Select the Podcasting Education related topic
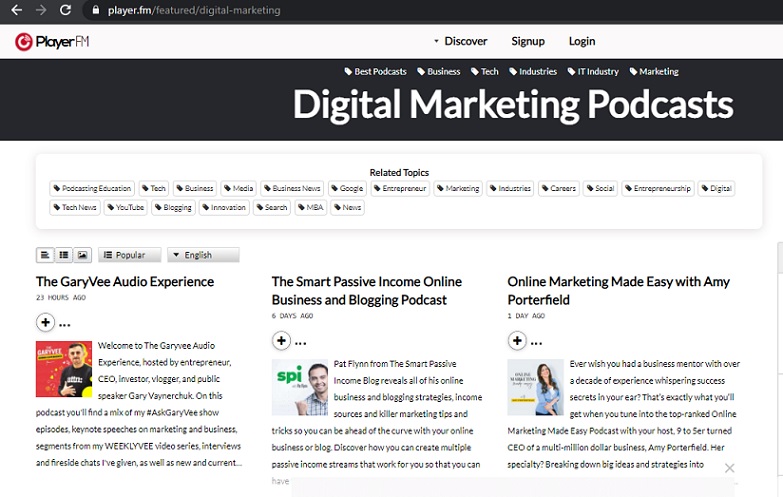Screen dimensions: 783x497 pos(92,188)
